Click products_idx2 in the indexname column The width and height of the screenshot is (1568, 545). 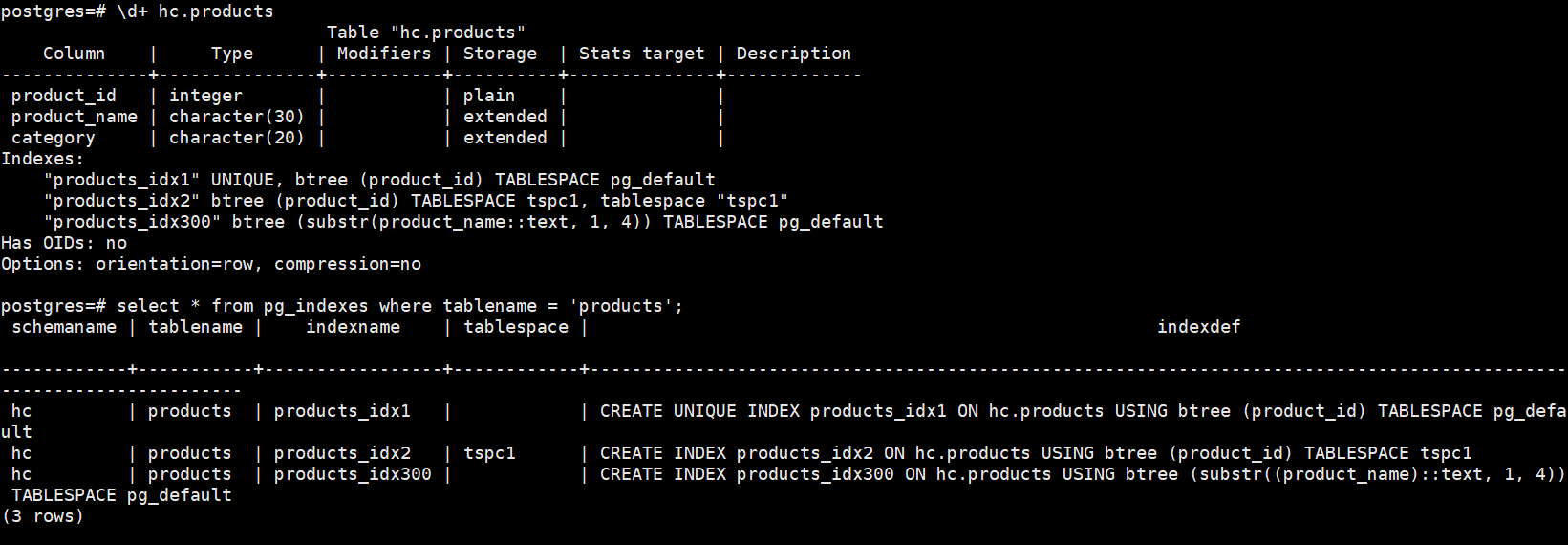point(342,453)
